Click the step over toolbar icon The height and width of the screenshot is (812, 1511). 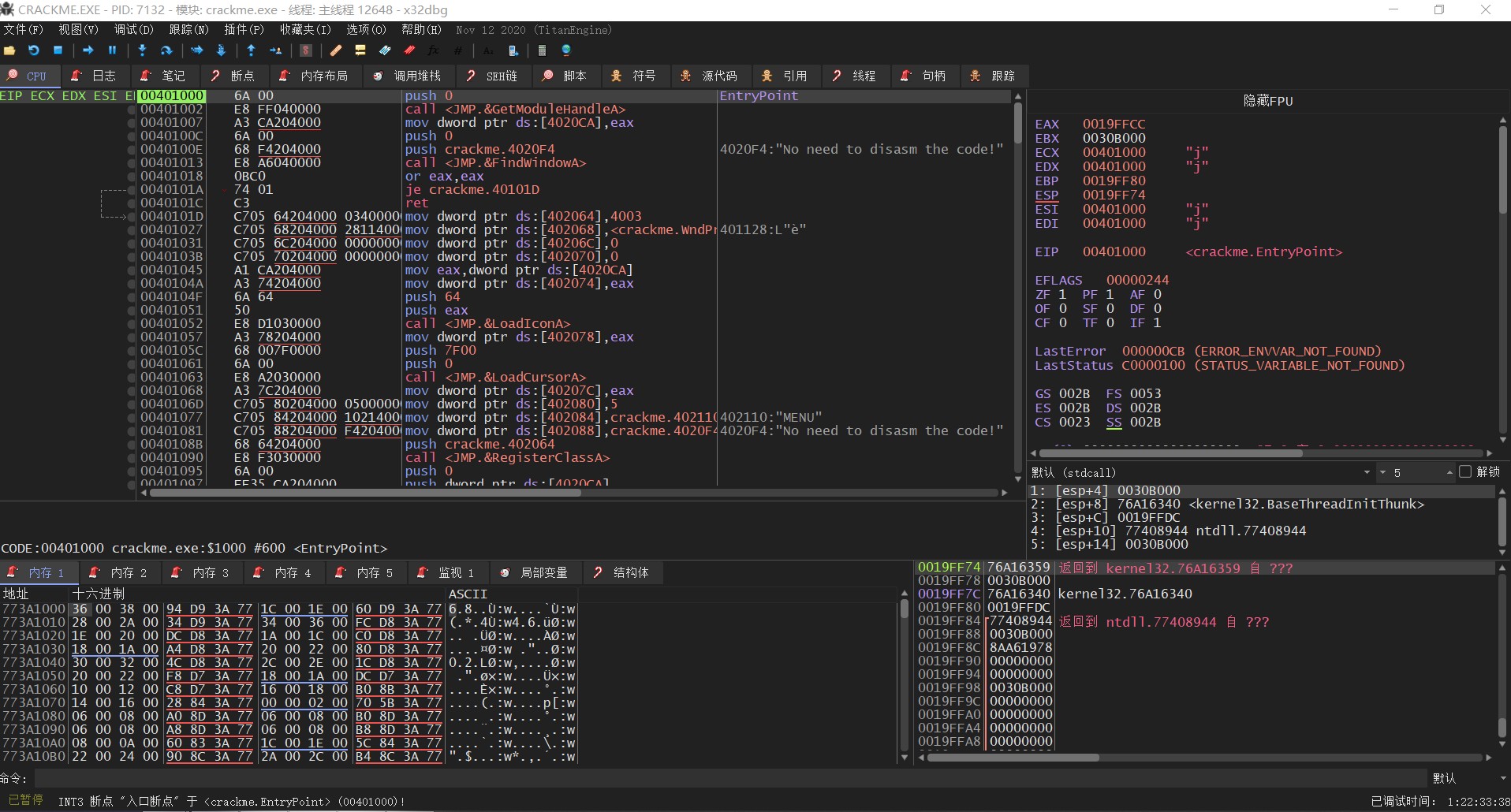(x=166, y=50)
